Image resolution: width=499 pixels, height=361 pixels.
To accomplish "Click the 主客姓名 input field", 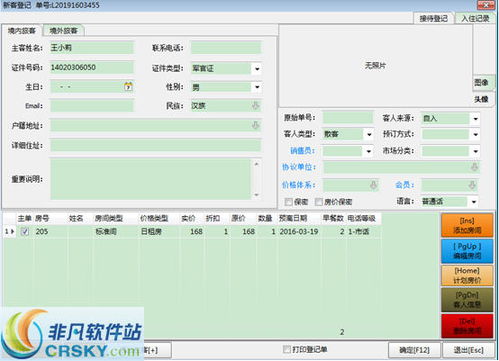I will coord(92,48).
